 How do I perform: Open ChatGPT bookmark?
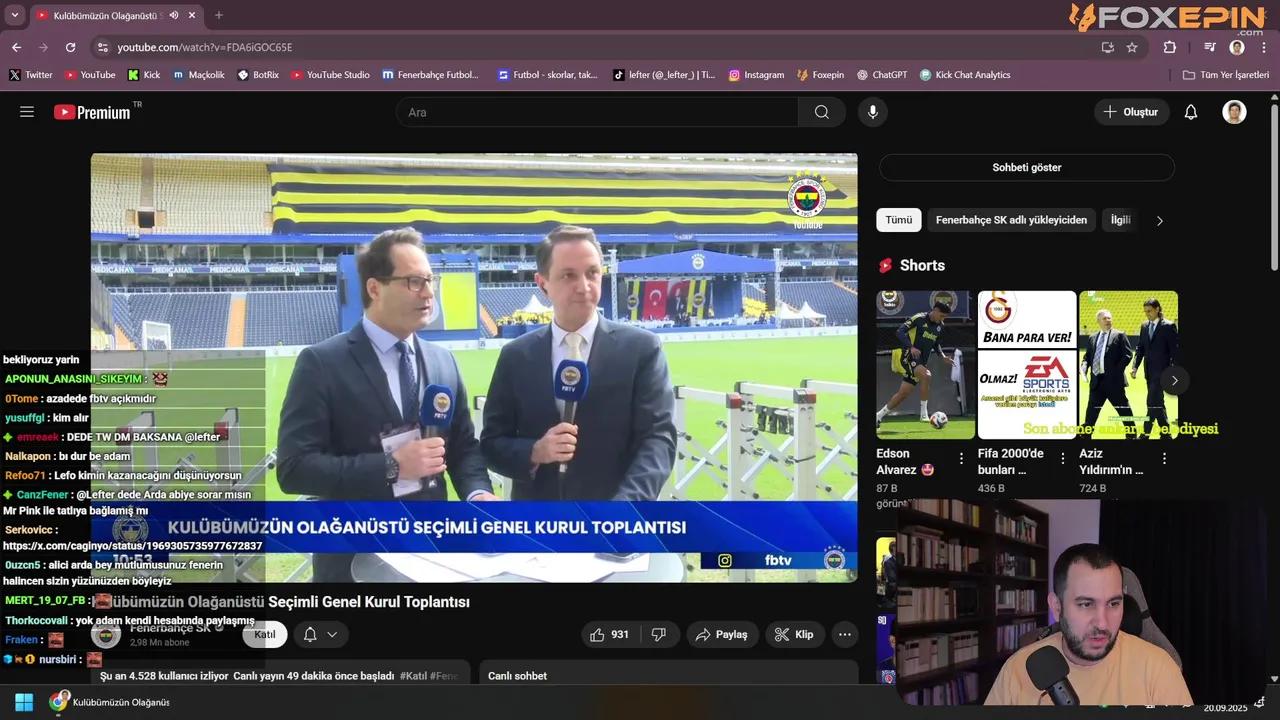coord(881,75)
